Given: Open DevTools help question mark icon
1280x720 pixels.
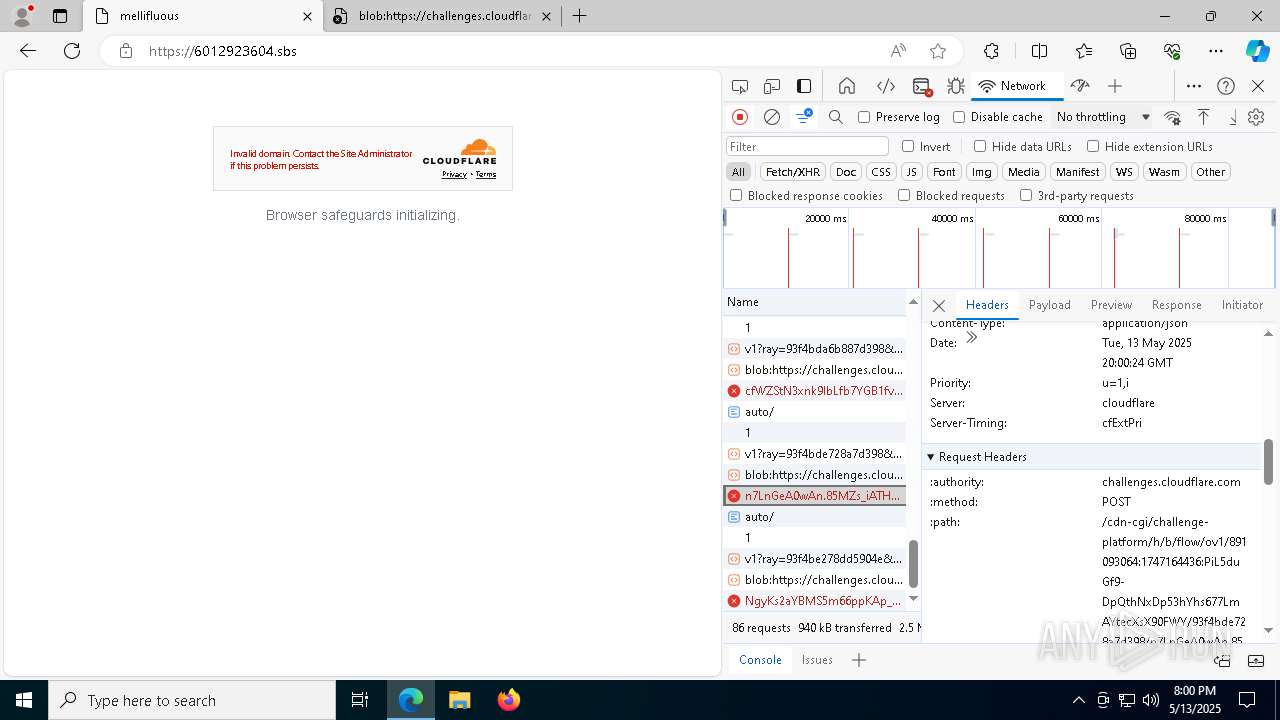Looking at the screenshot, I should (1226, 86).
